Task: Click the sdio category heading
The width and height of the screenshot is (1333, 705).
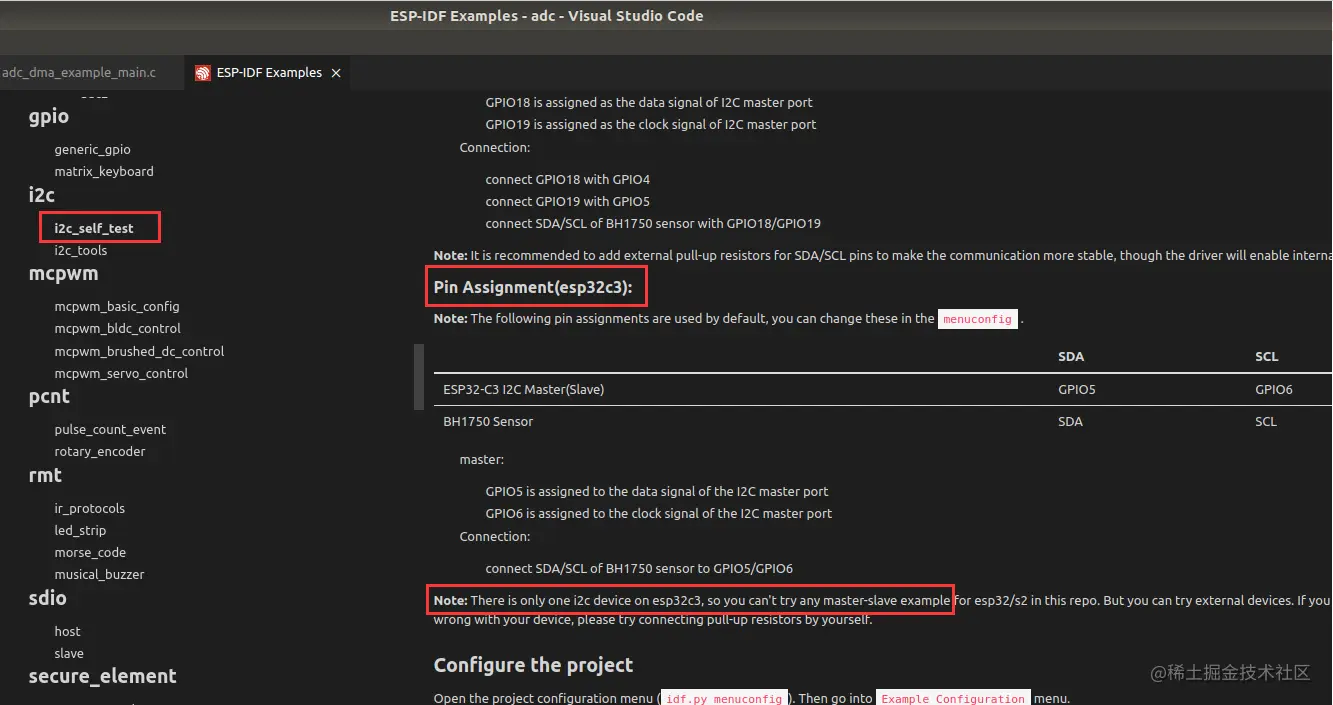Action: [47, 598]
